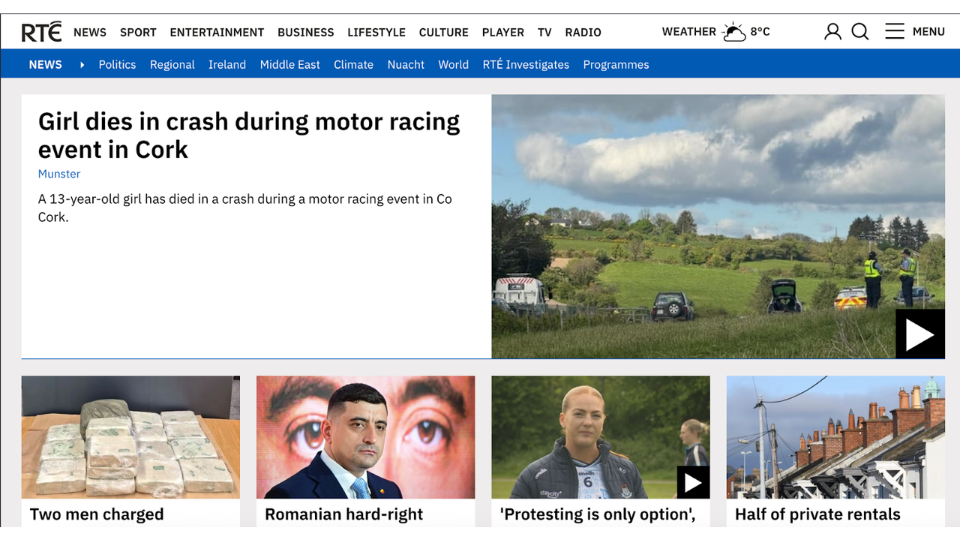The width and height of the screenshot is (960, 540).
Task: Click the 13-year-old girl summary text
Action: [x=245, y=208]
